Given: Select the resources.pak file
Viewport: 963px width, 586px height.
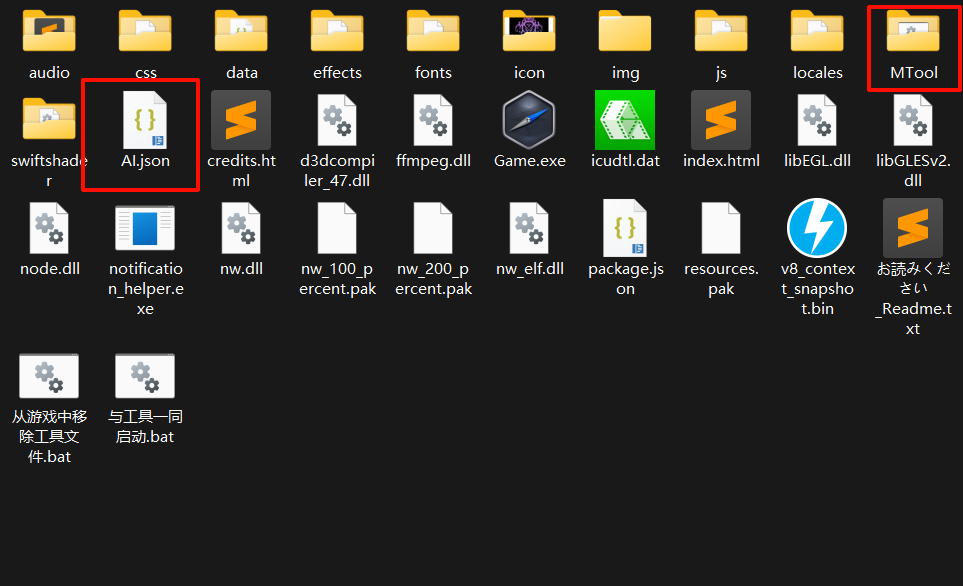Looking at the screenshot, I should coord(720,228).
